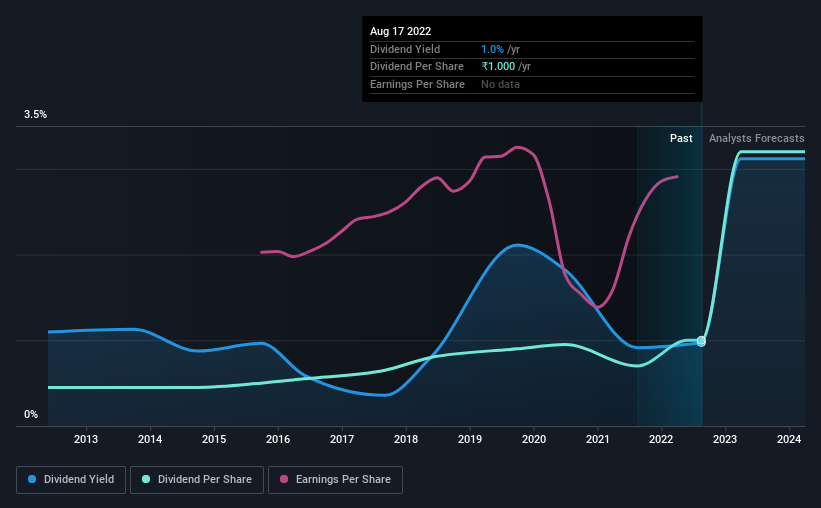Toggle the Earnings Per Share legend button

[x=335, y=480]
